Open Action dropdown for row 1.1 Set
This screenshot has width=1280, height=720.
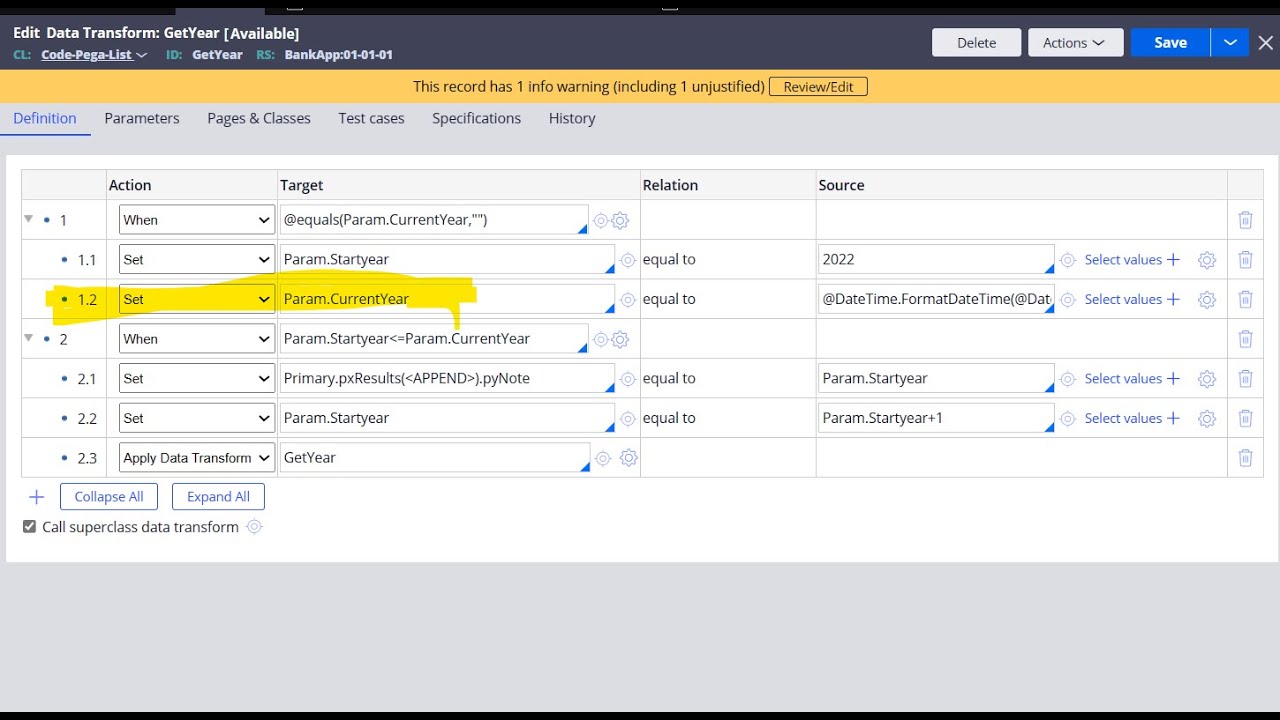tap(197, 260)
